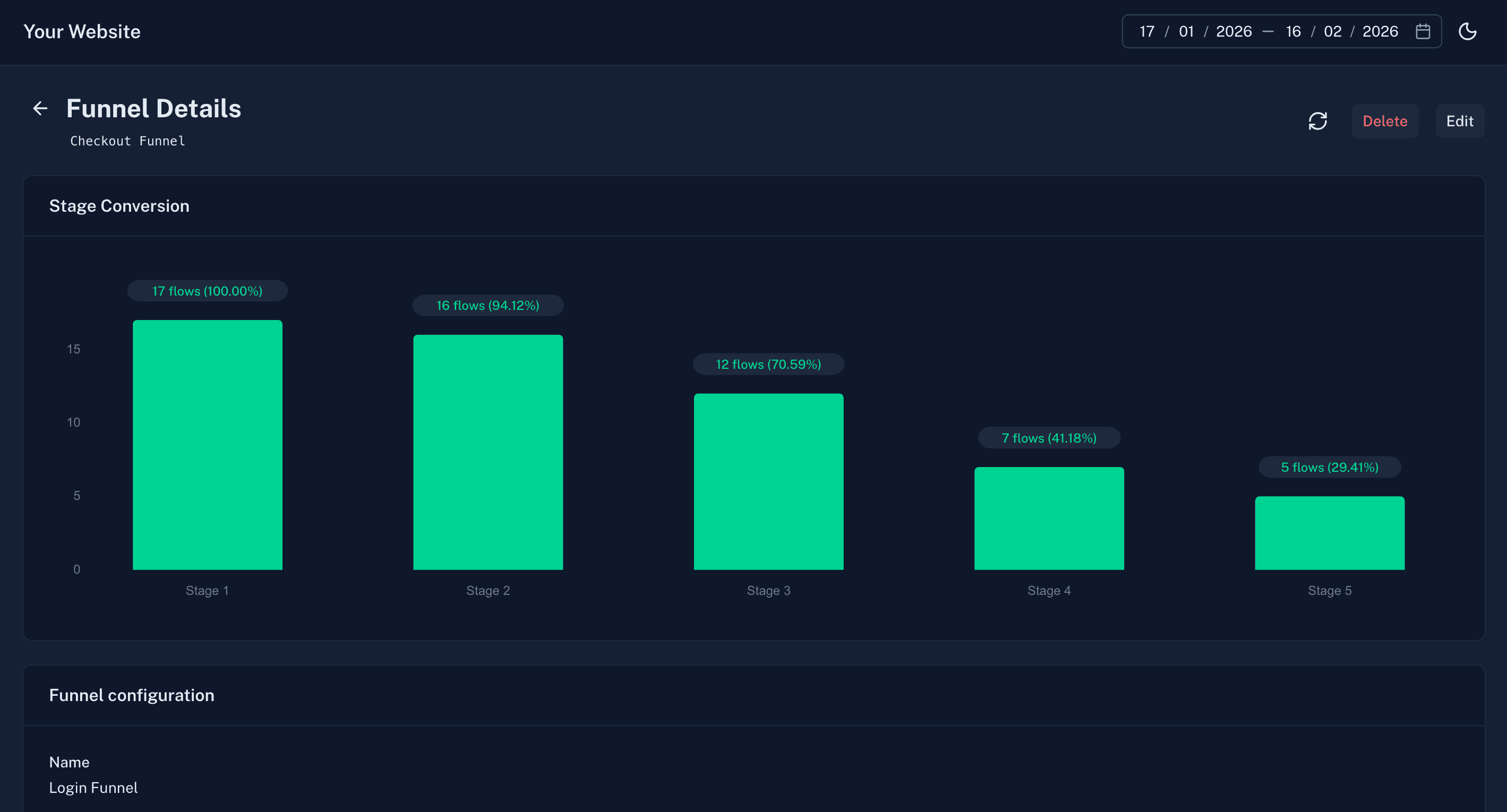The width and height of the screenshot is (1507, 812).
Task: Click the Funnel configuration header
Action: (132, 695)
